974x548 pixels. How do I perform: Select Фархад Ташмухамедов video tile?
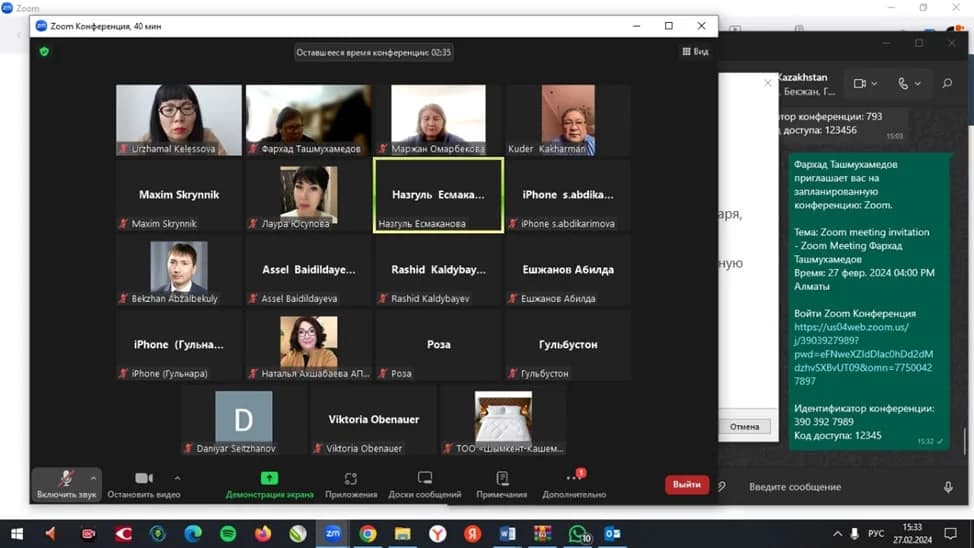coord(309,120)
